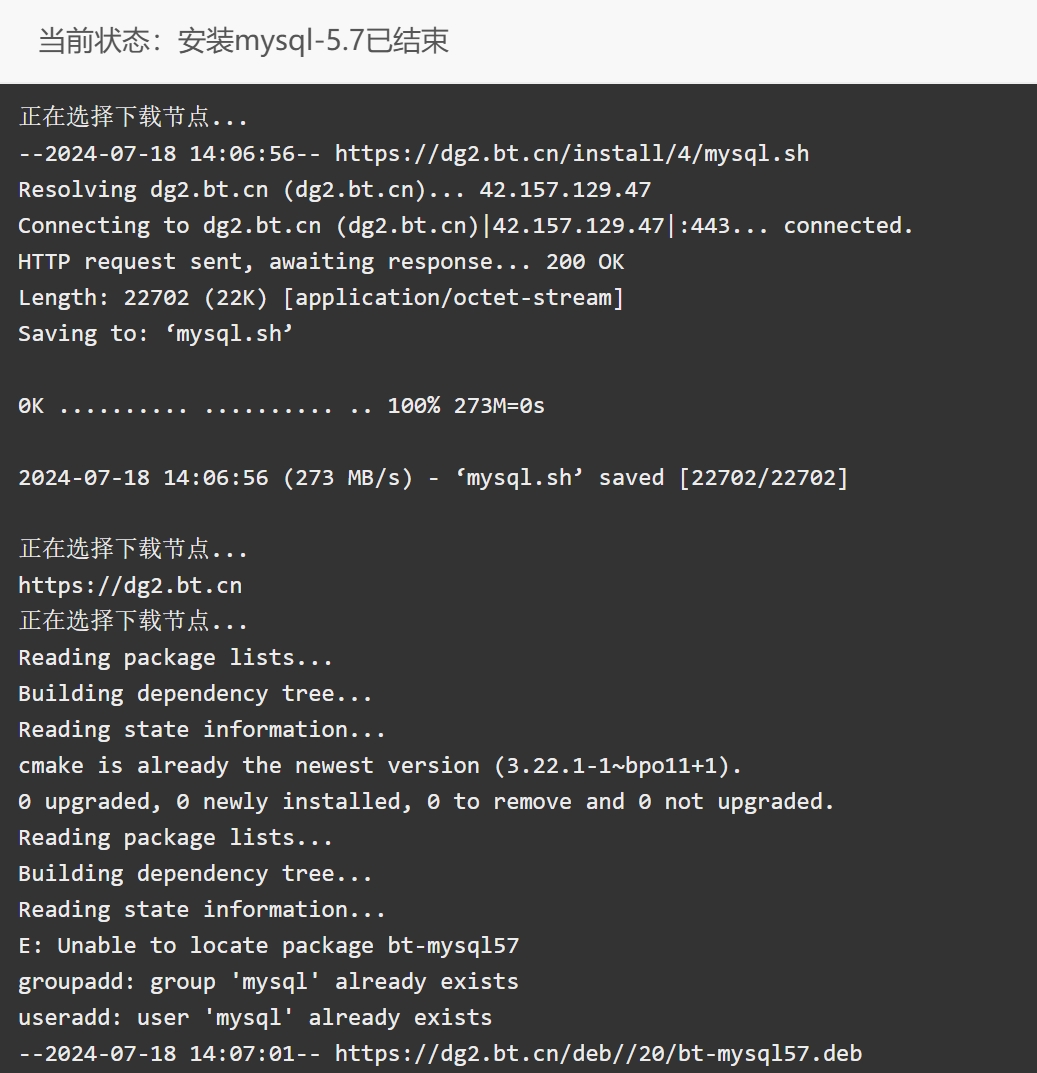
Task: Click the mysql.sh install URL in the log
Action: click(572, 153)
